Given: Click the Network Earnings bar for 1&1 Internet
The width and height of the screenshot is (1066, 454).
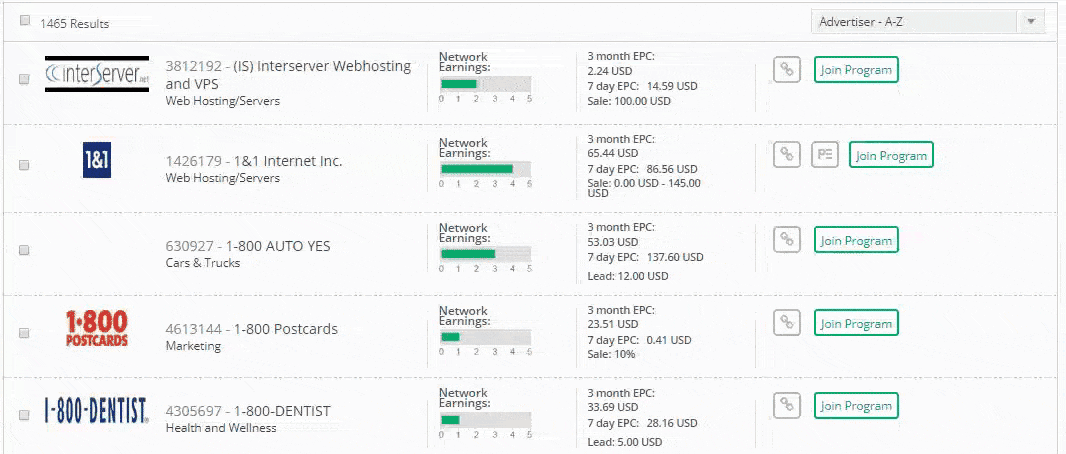Looking at the screenshot, I should 486,169.
